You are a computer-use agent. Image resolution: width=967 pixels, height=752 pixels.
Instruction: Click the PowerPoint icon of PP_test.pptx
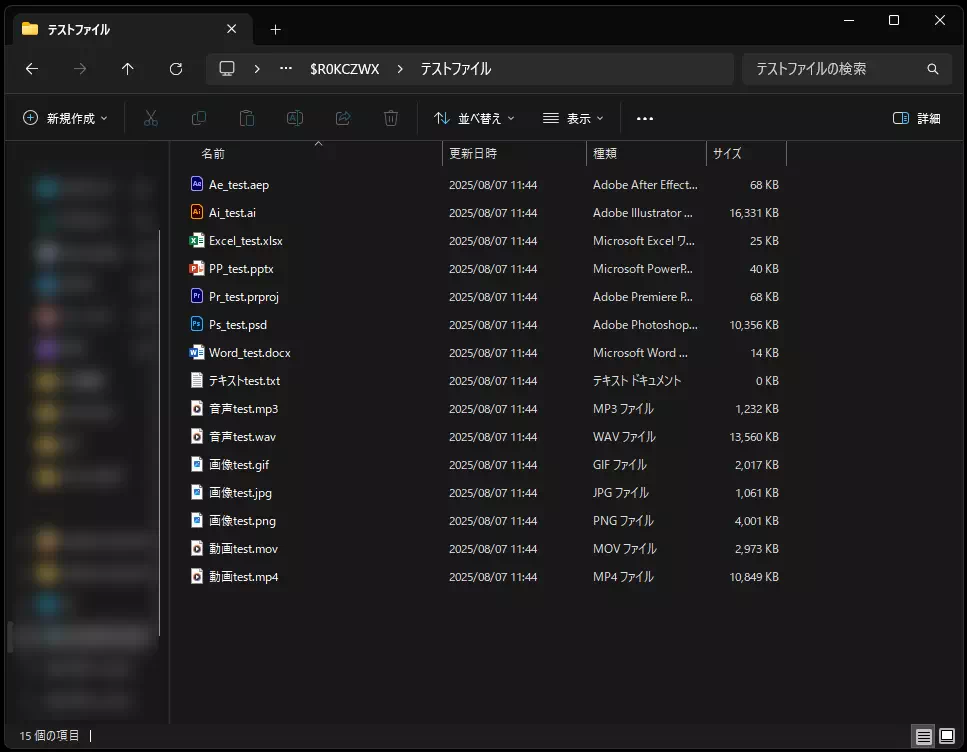(x=197, y=268)
